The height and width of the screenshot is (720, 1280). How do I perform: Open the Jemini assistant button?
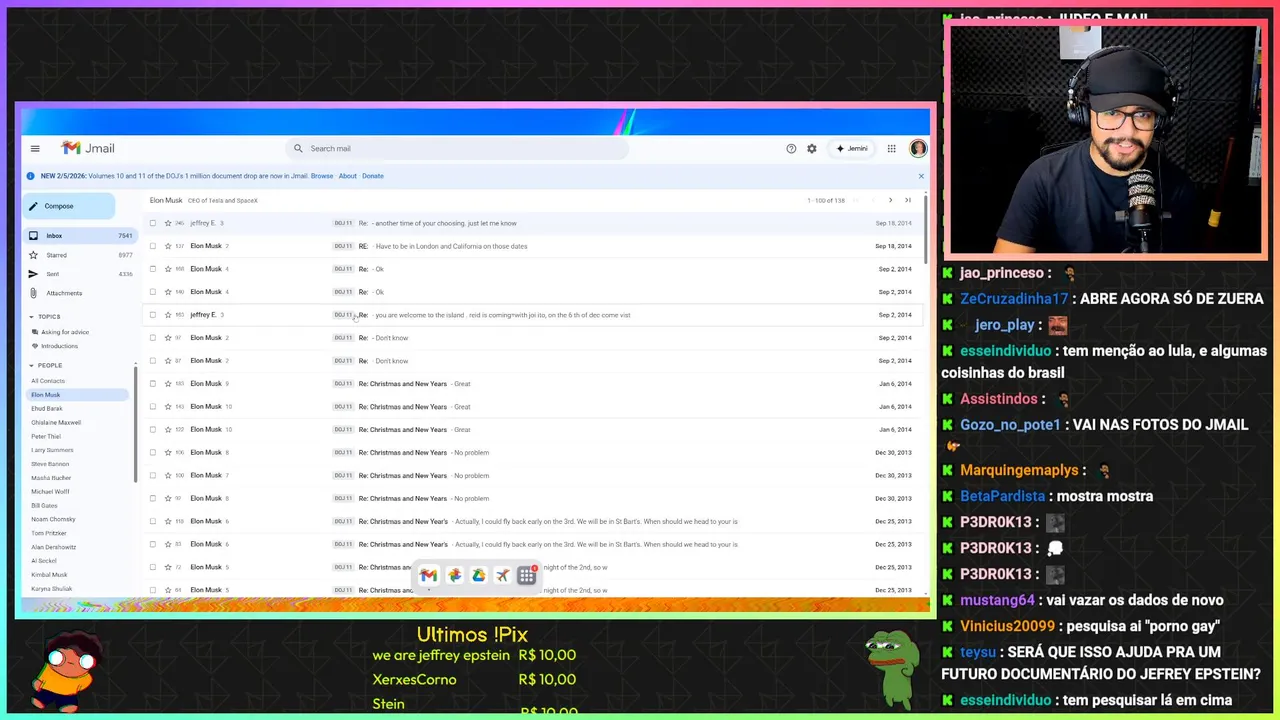tap(852, 149)
